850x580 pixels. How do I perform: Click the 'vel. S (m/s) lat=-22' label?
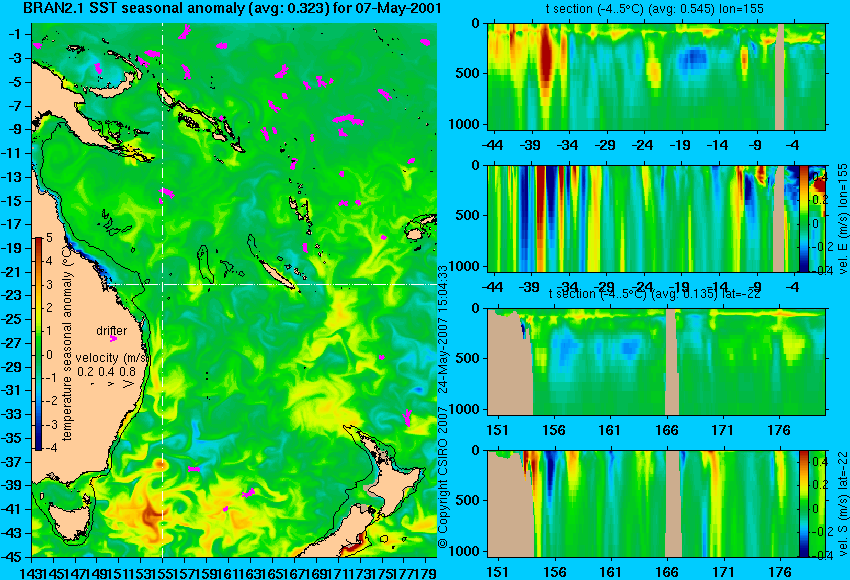pyautogui.click(x=842, y=504)
